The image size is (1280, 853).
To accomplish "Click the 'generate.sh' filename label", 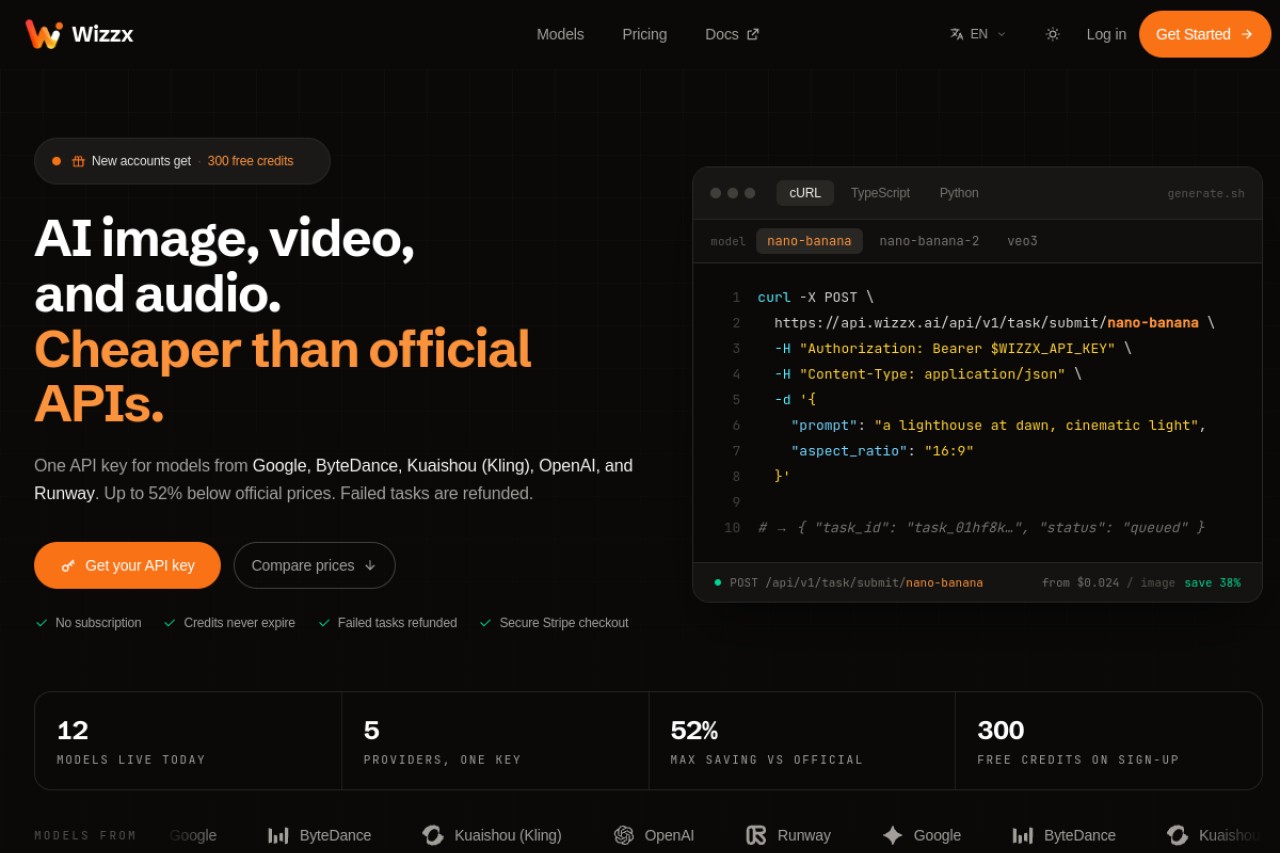I will pos(1206,194).
